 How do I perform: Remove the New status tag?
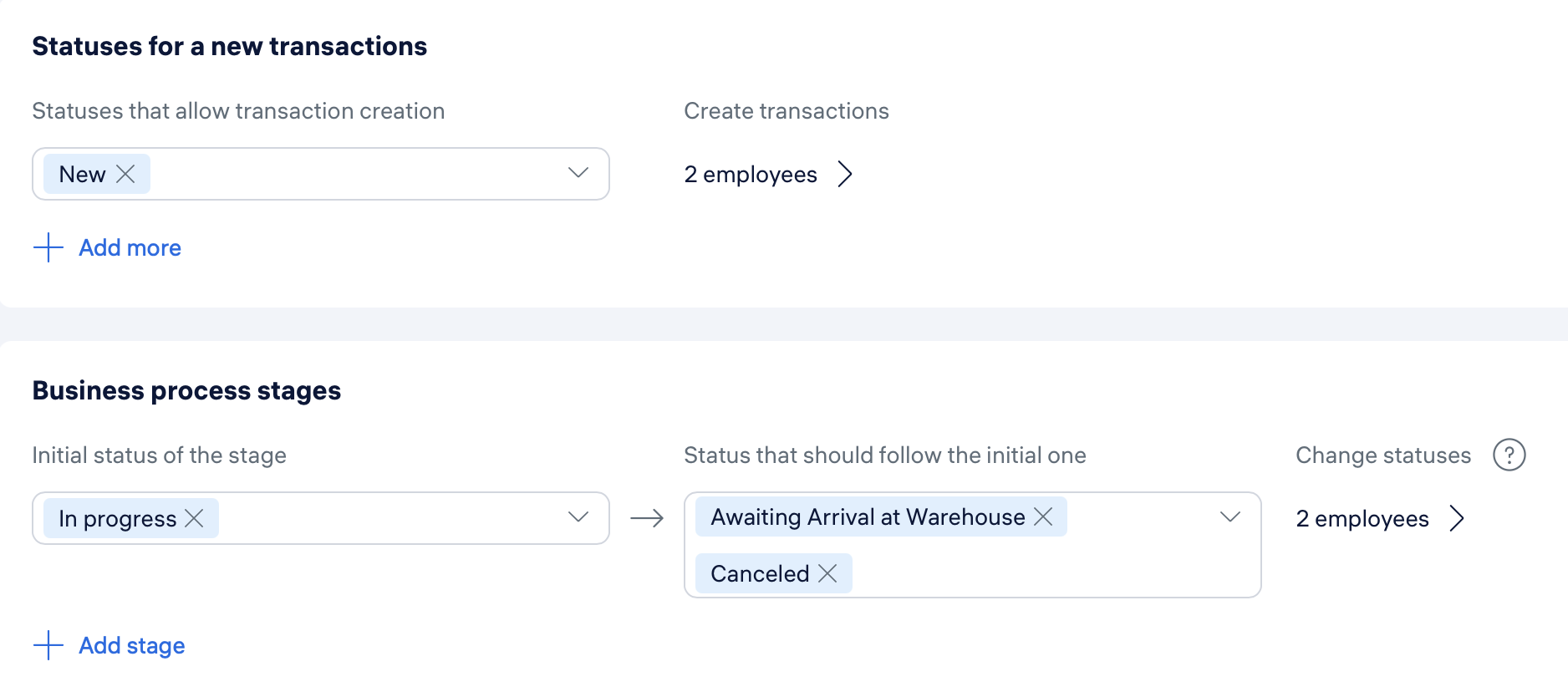(x=125, y=174)
